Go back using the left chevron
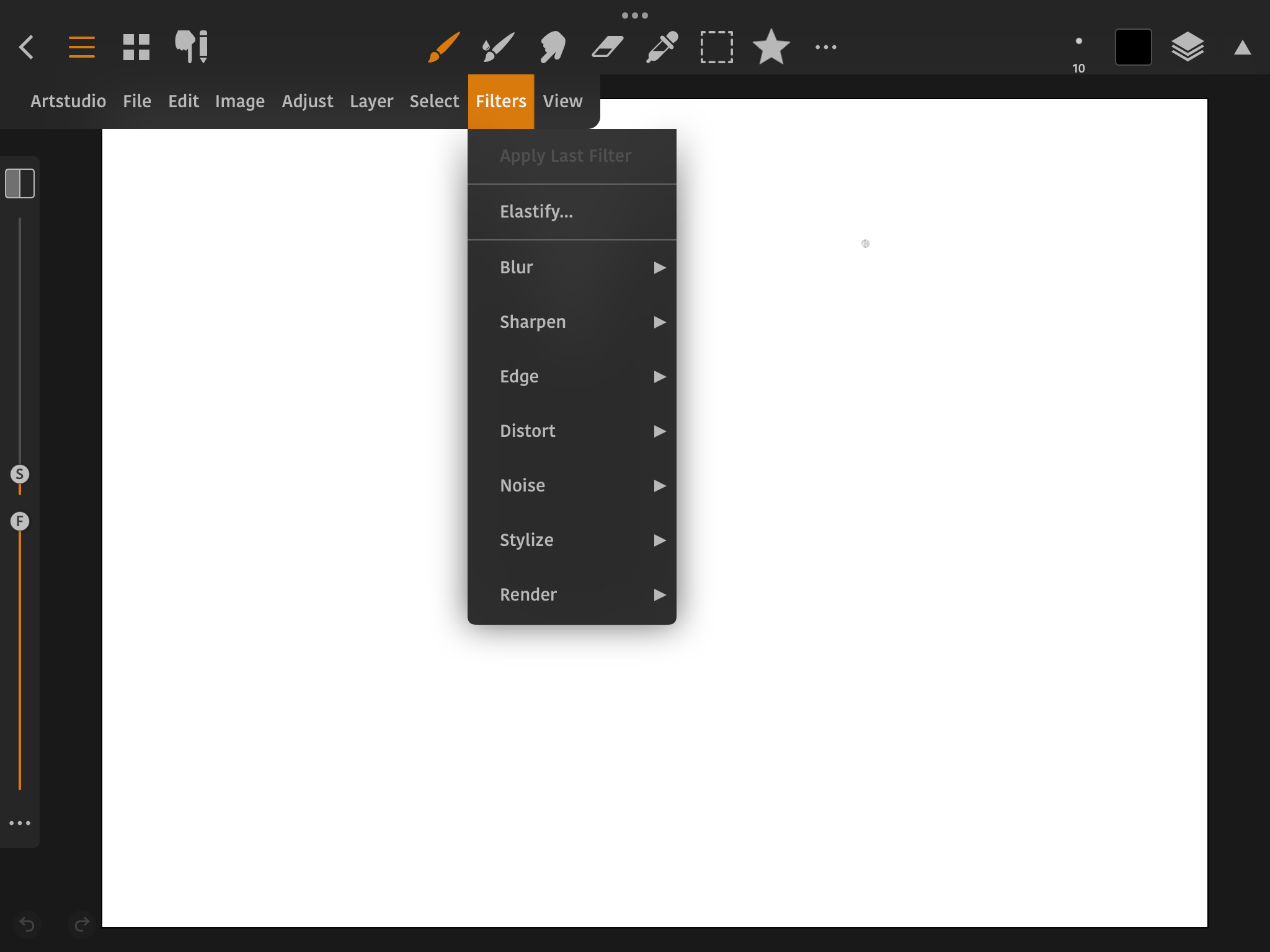Image resolution: width=1270 pixels, height=952 pixels. [26, 47]
